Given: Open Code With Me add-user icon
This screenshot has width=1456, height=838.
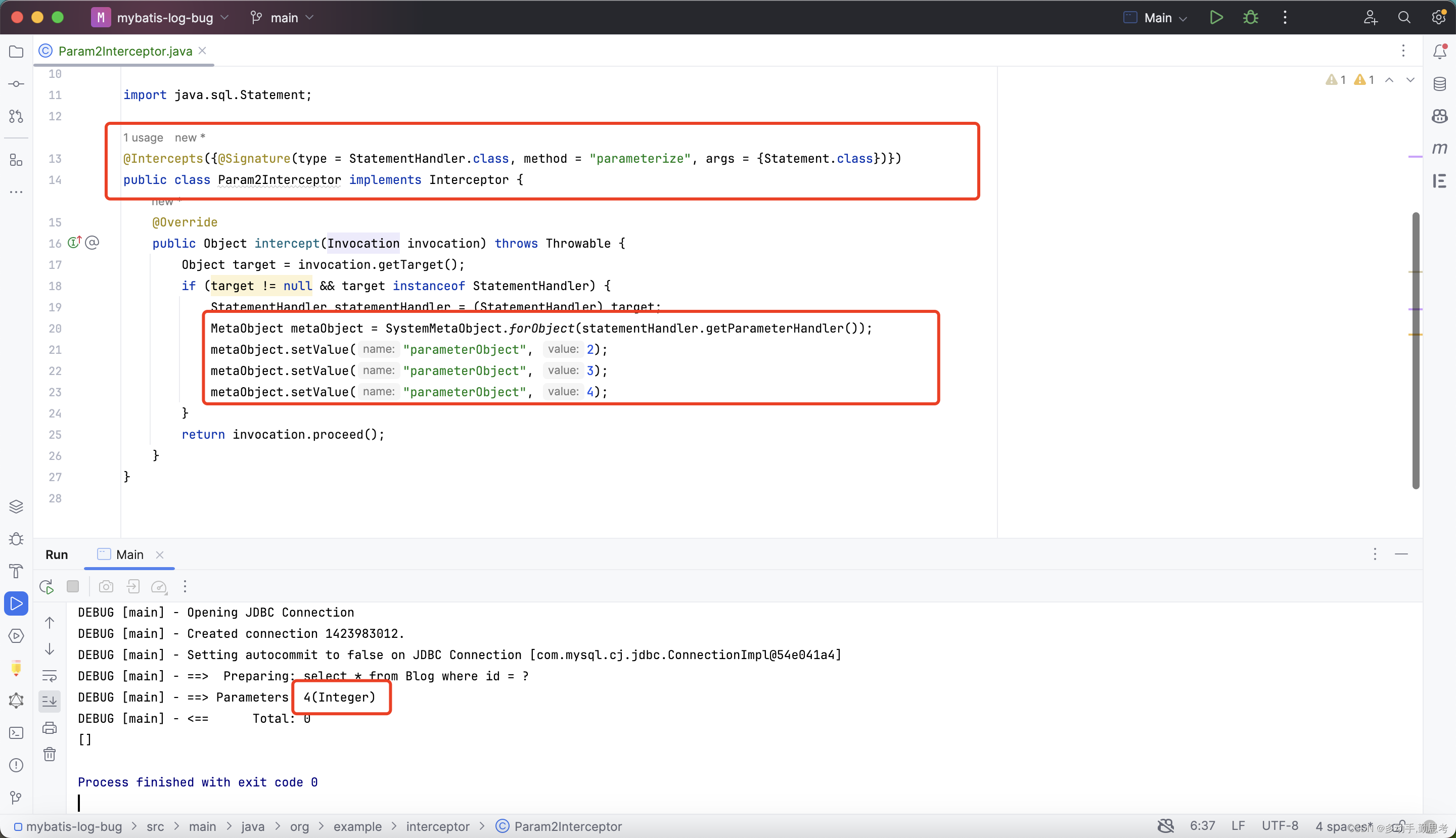Looking at the screenshot, I should [x=1370, y=17].
